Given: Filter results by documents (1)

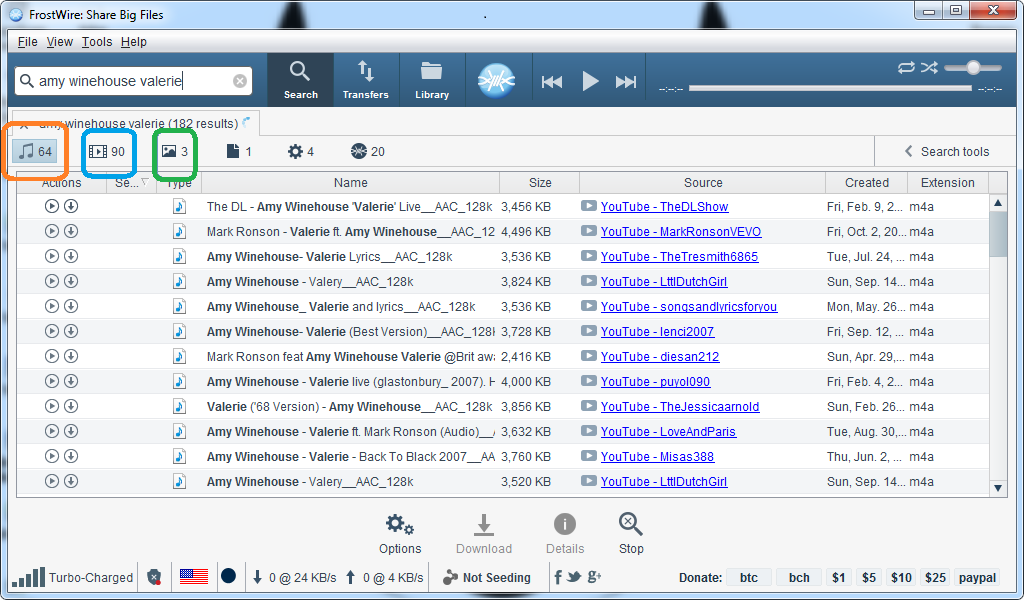Looking at the screenshot, I should click(239, 151).
